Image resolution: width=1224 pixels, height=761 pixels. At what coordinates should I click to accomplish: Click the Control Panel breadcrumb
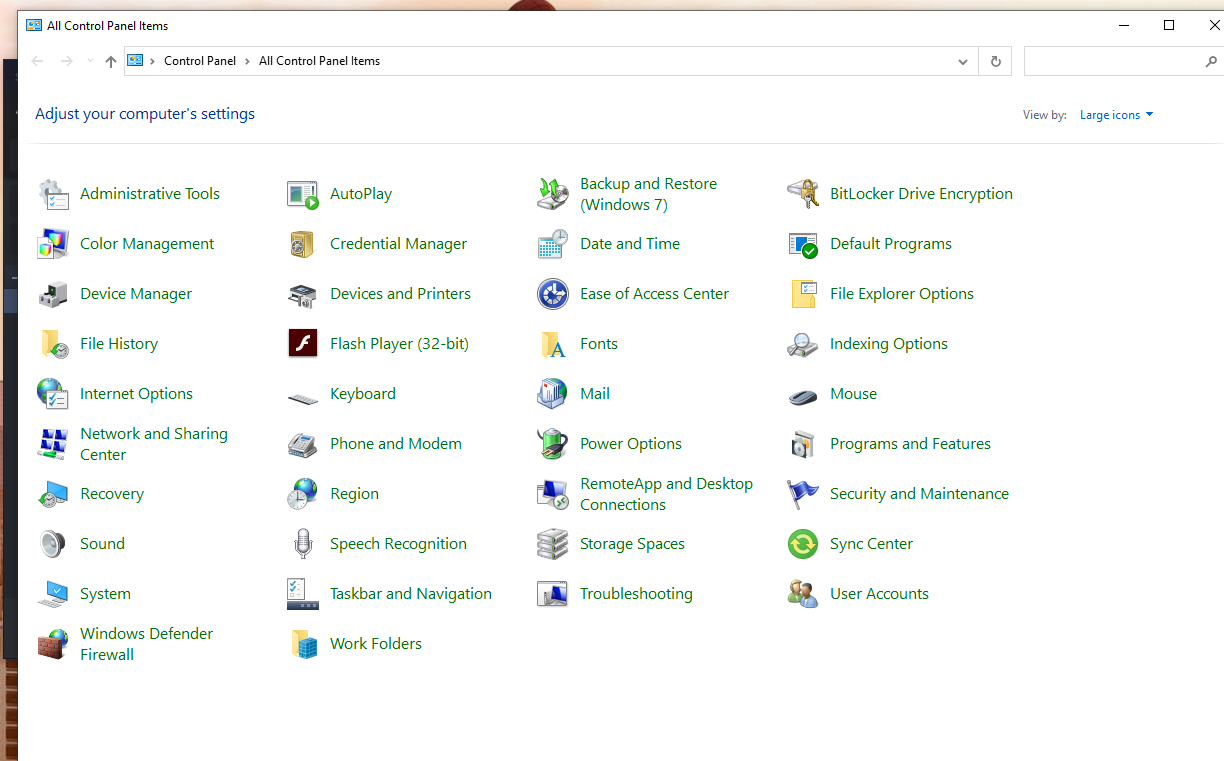point(200,61)
